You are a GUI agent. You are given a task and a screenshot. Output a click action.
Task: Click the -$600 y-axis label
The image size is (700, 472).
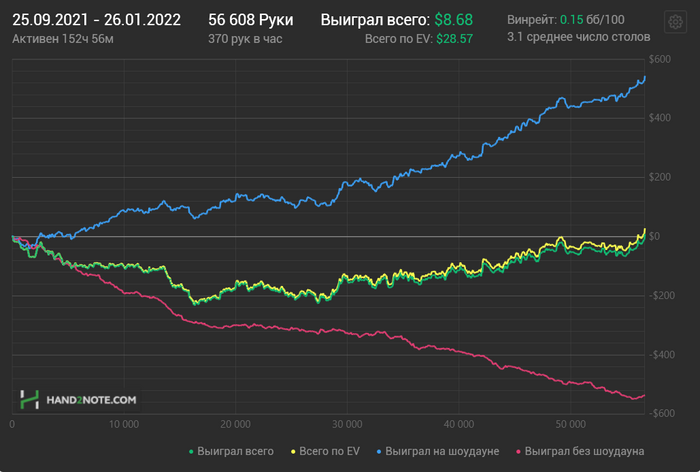tap(662, 414)
